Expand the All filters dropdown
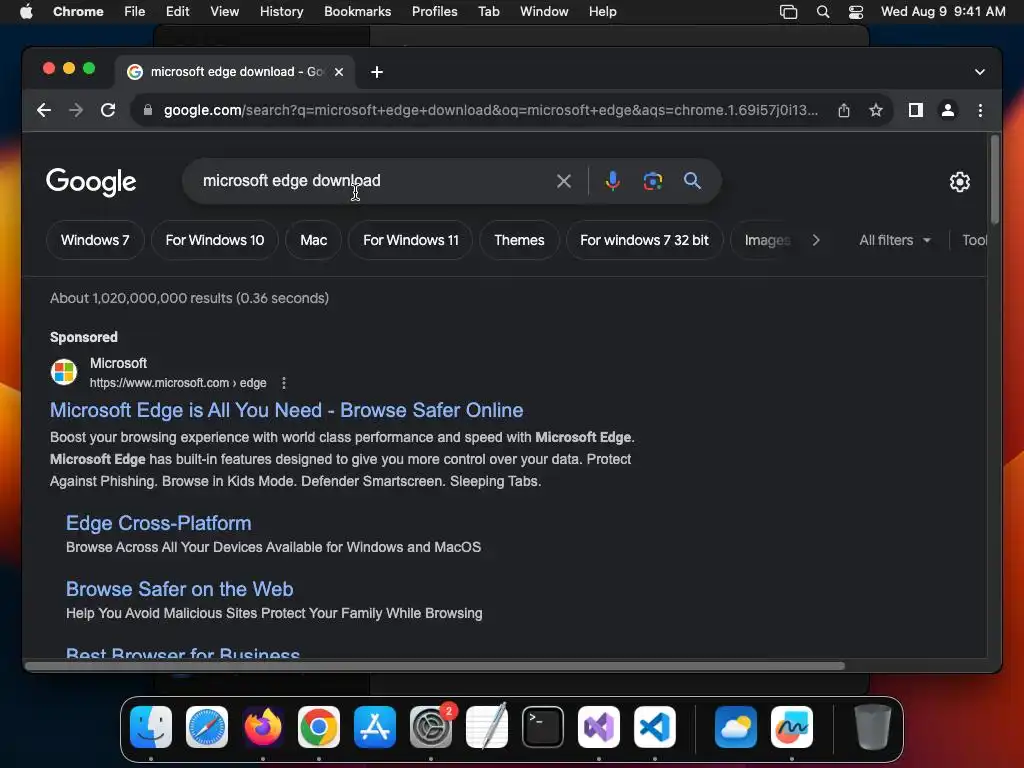The height and width of the screenshot is (768, 1024). [x=894, y=240]
